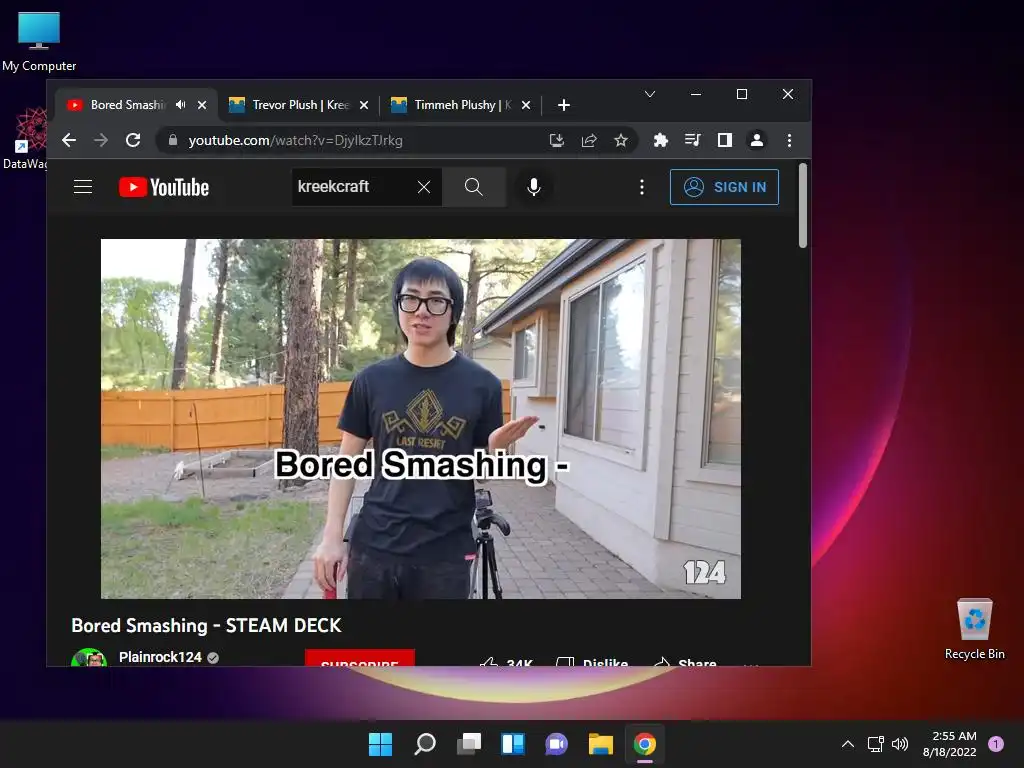Reload the YouTube page
This screenshot has width=1024, height=768.
pos(133,140)
